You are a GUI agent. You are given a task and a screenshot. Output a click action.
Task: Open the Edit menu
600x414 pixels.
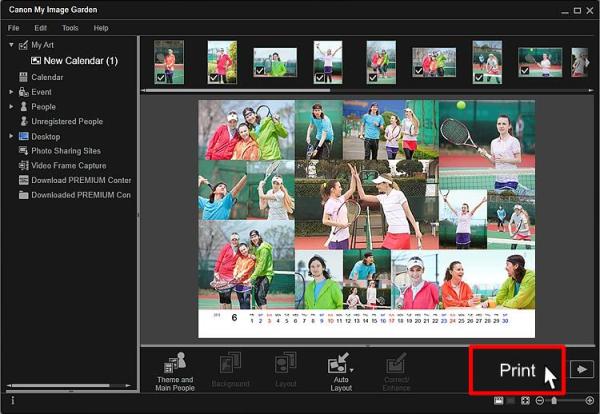(x=41, y=28)
